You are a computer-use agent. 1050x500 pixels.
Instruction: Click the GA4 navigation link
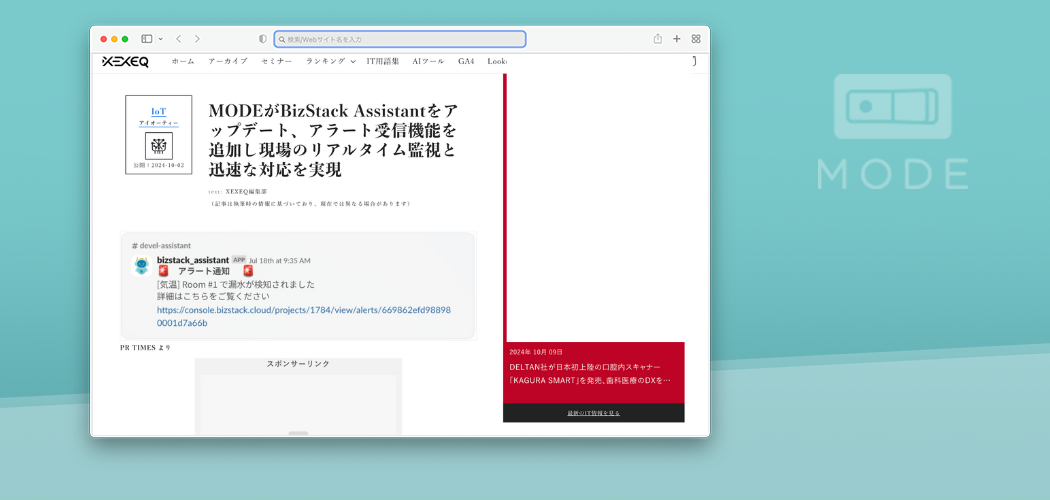coord(466,61)
